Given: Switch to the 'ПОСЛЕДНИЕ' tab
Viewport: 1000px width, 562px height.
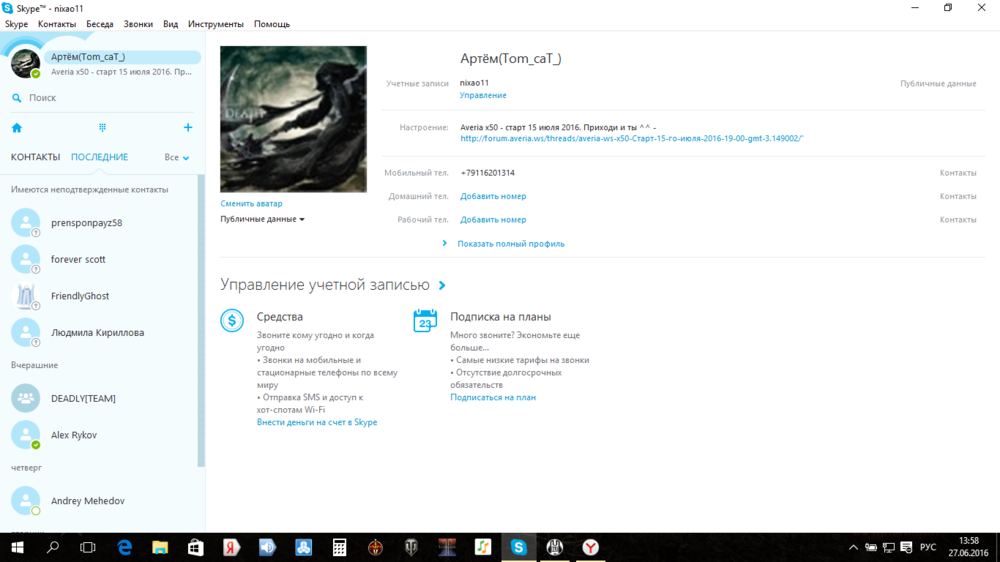Looking at the screenshot, I should point(99,158).
